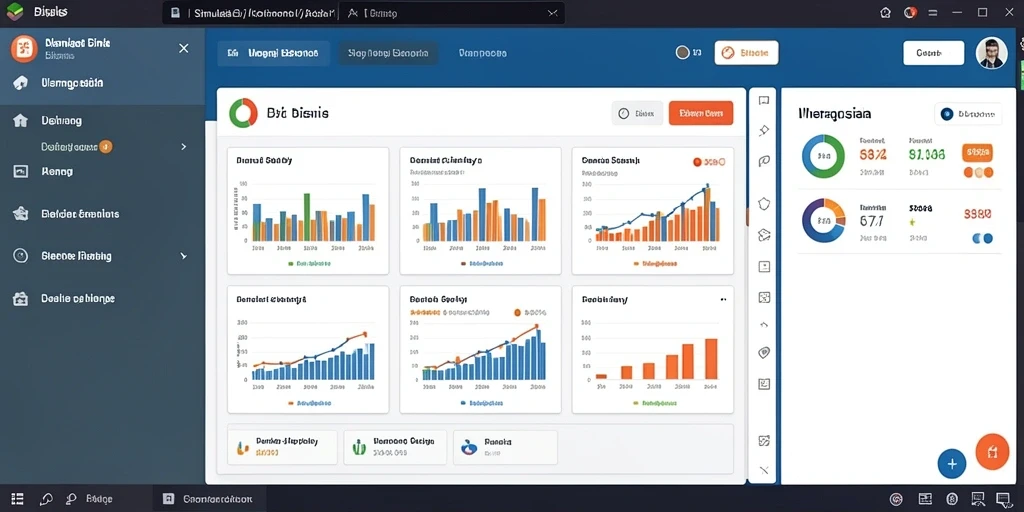Toggle the gray circle indicator in header

682,53
